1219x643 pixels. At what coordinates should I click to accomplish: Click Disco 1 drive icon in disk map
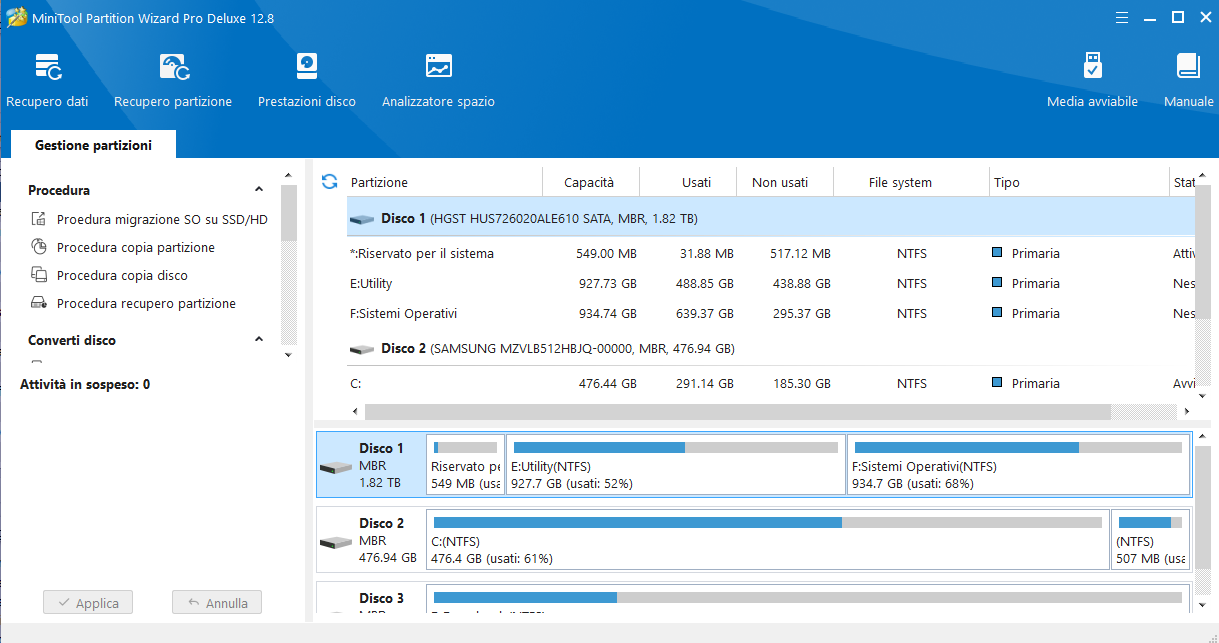point(335,467)
